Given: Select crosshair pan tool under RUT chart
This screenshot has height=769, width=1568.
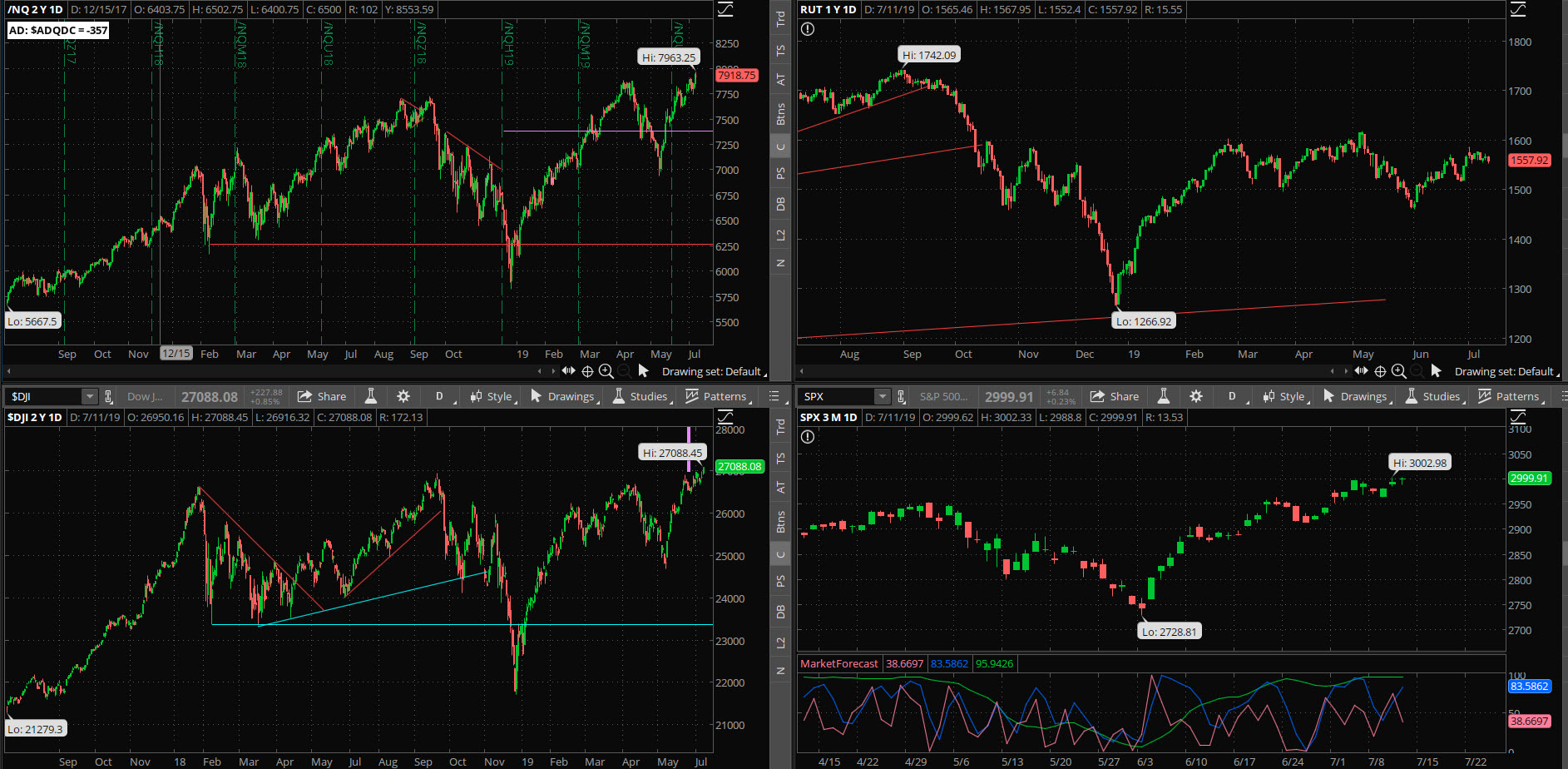Looking at the screenshot, I should click(1380, 371).
